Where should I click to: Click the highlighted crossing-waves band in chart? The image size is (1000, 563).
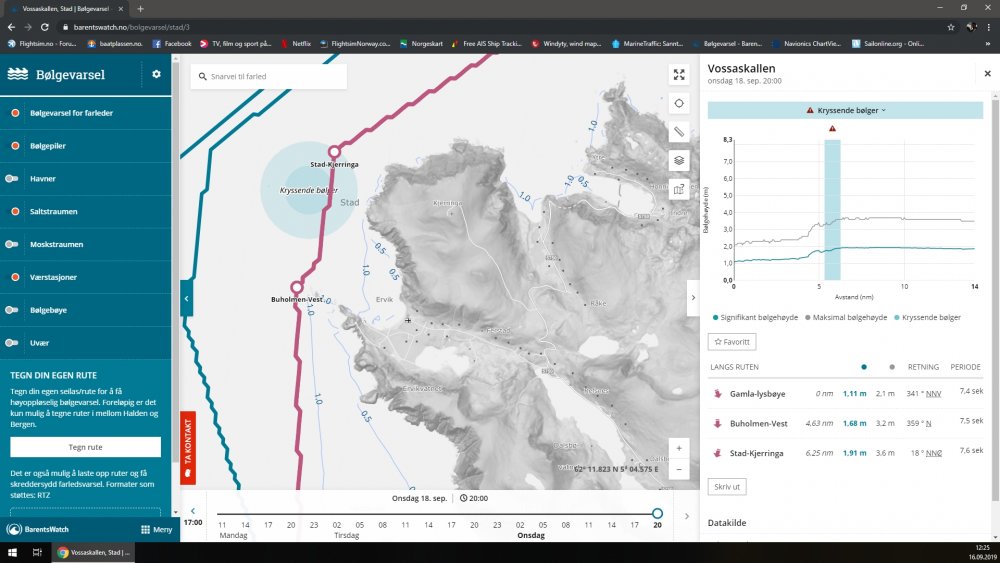(x=832, y=210)
